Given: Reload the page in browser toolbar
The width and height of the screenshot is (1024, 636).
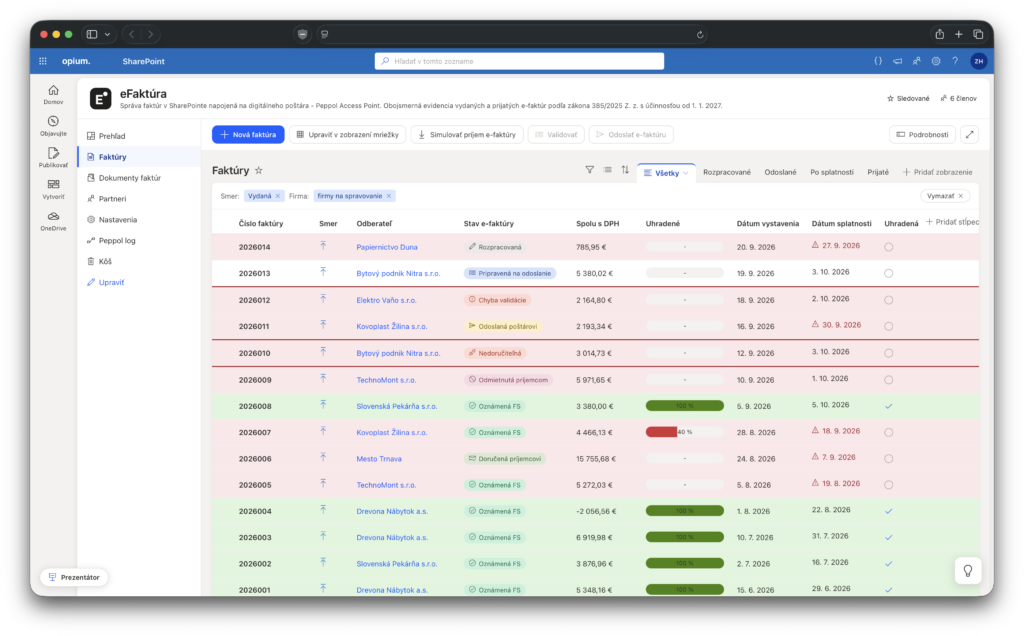Looking at the screenshot, I should (x=700, y=35).
